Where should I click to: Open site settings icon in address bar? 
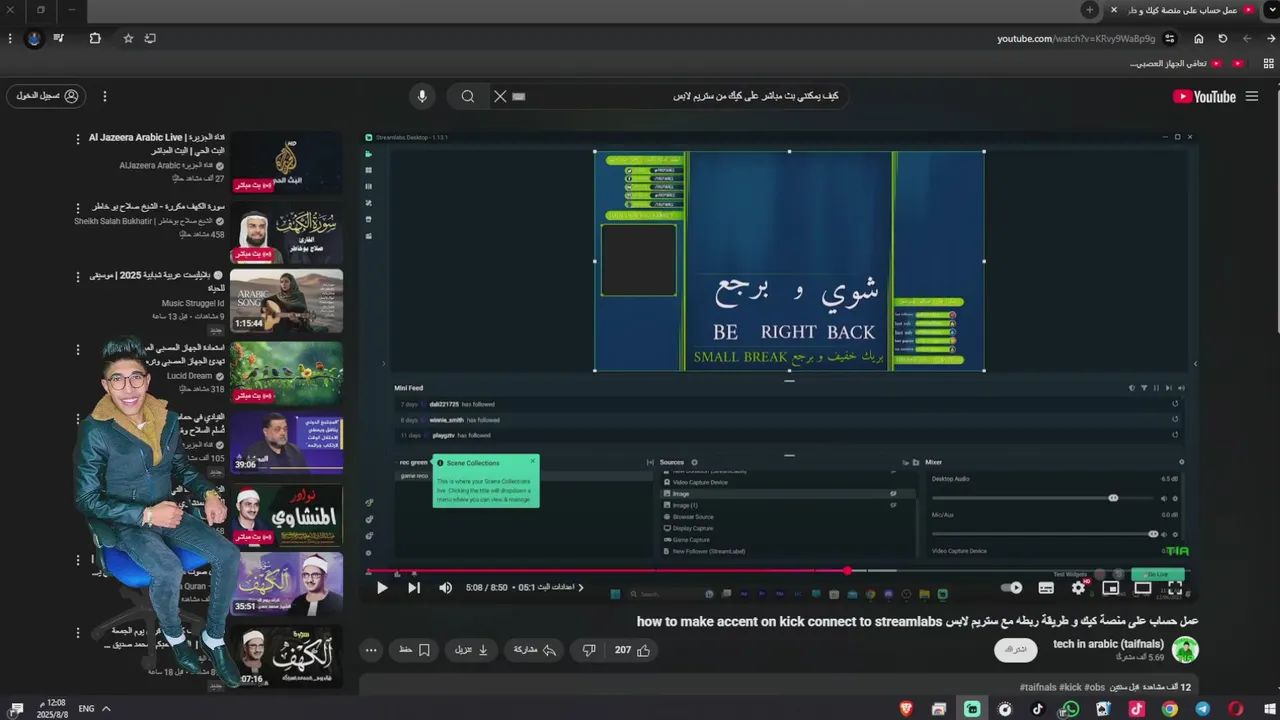click(1170, 39)
